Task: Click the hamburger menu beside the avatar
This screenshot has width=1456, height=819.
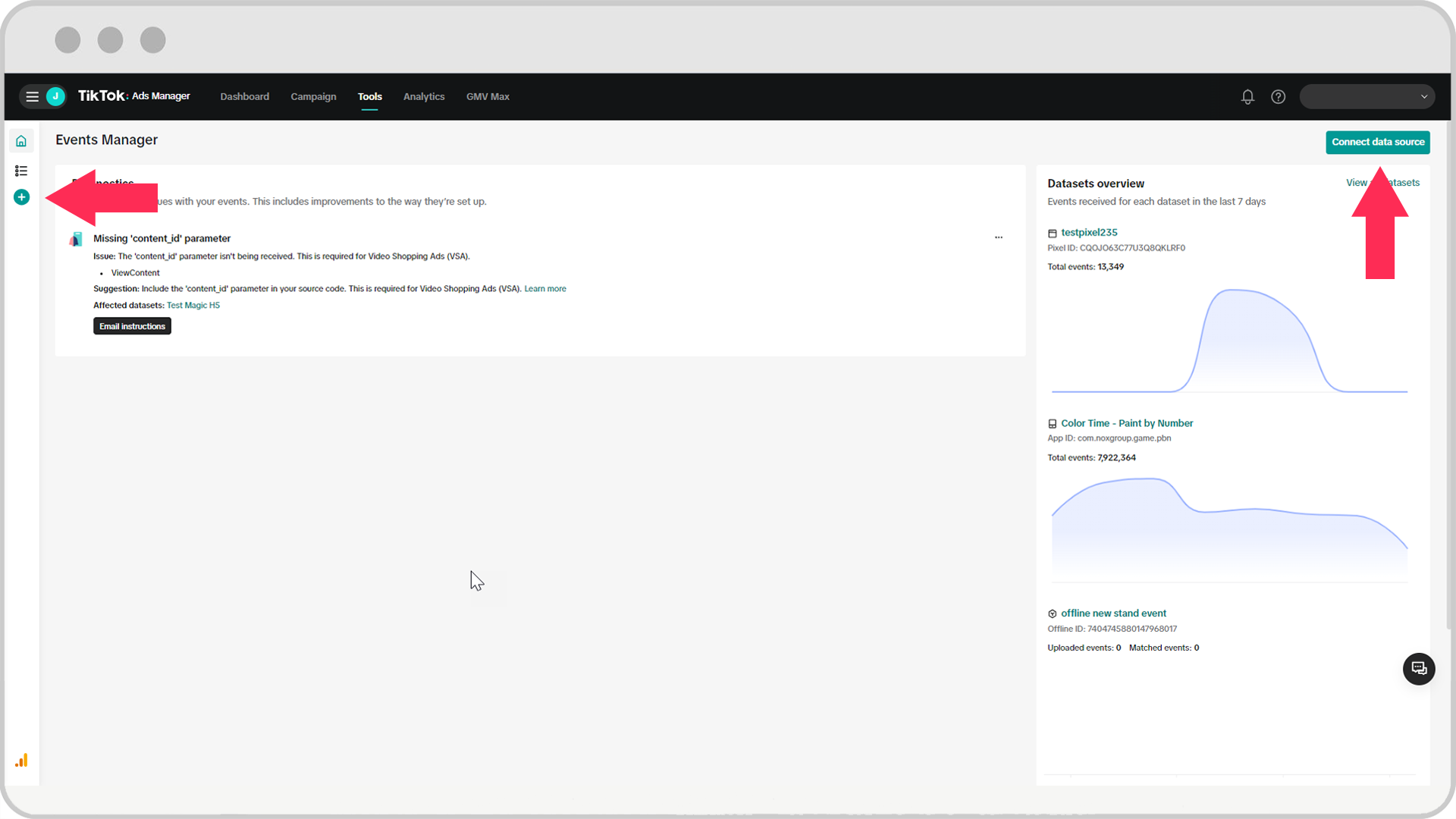Action: point(32,96)
